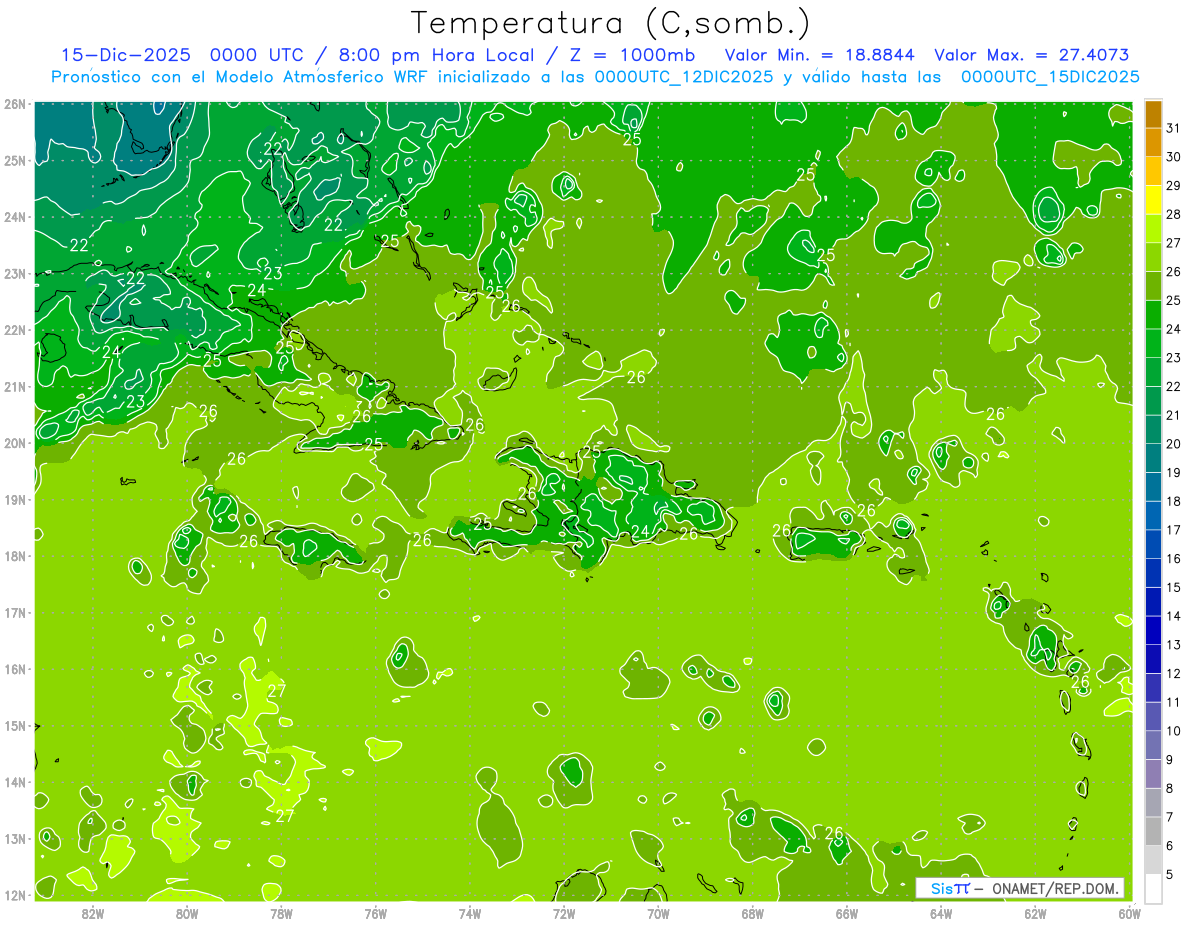Click the '31' label on color scale
This screenshot has height=927, width=1200.
[x=1173, y=128]
